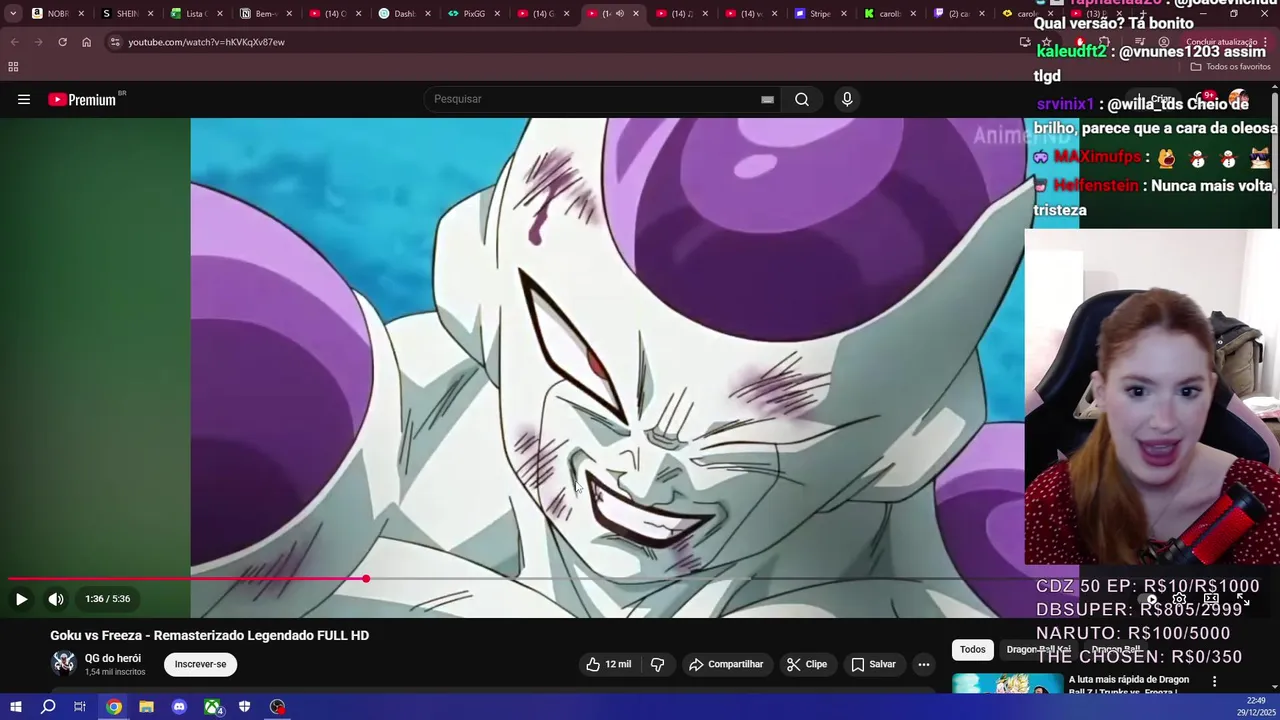This screenshot has height=720, width=1280.
Task: Share video via Compartilhar button
Action: click(x=726, y=664)
